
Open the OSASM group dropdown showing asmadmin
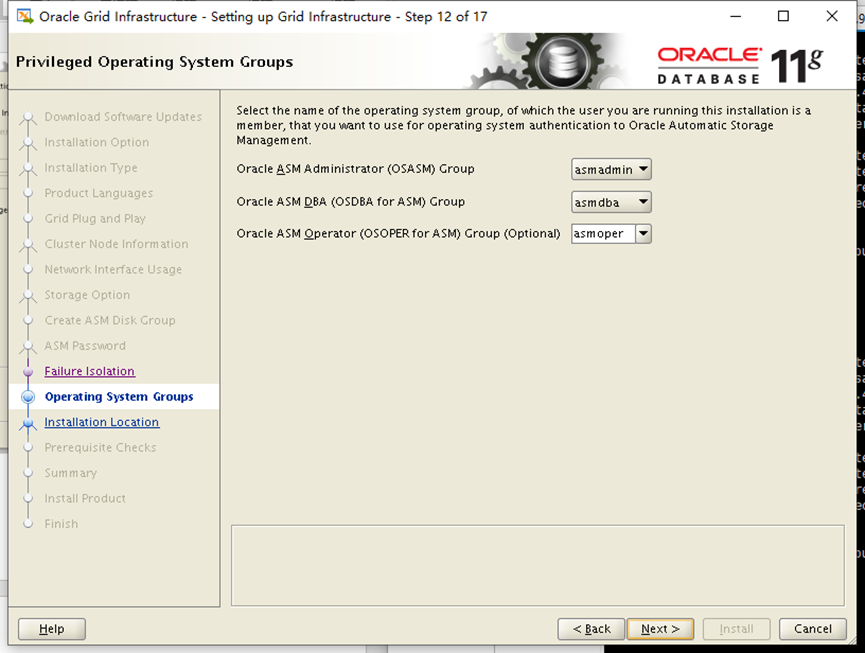click(611, 170)
